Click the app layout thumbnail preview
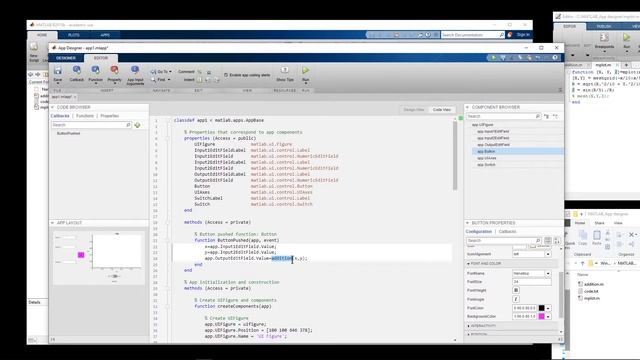 tap(99, 257)
